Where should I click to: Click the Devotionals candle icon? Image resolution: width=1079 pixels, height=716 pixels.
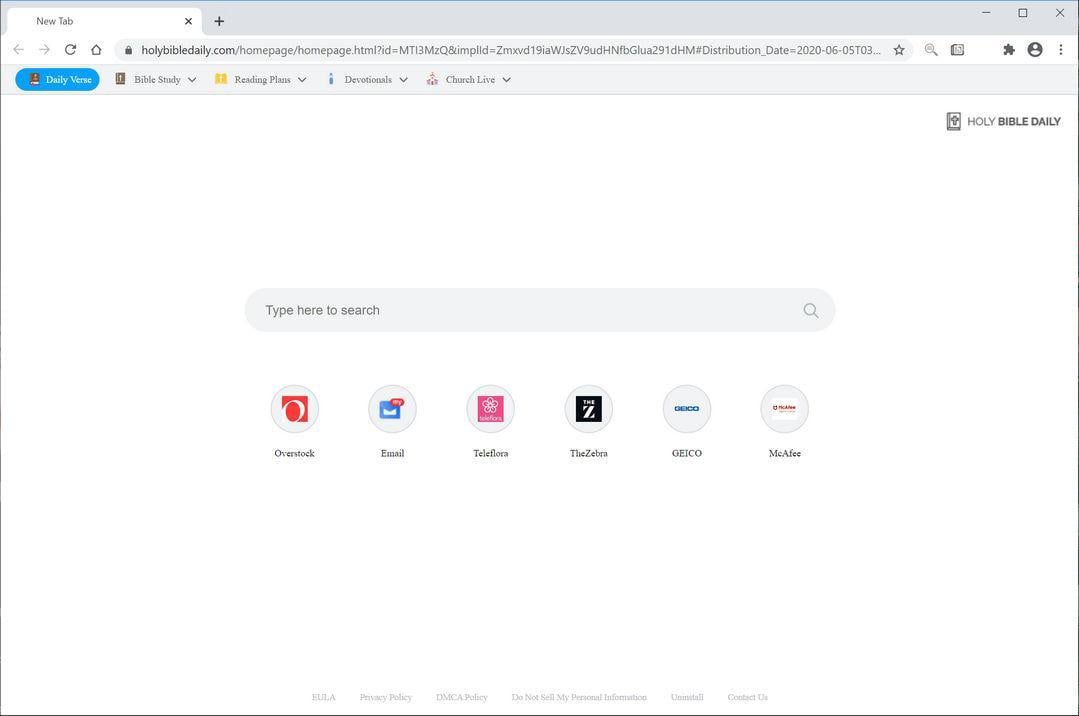click(331, 78)
